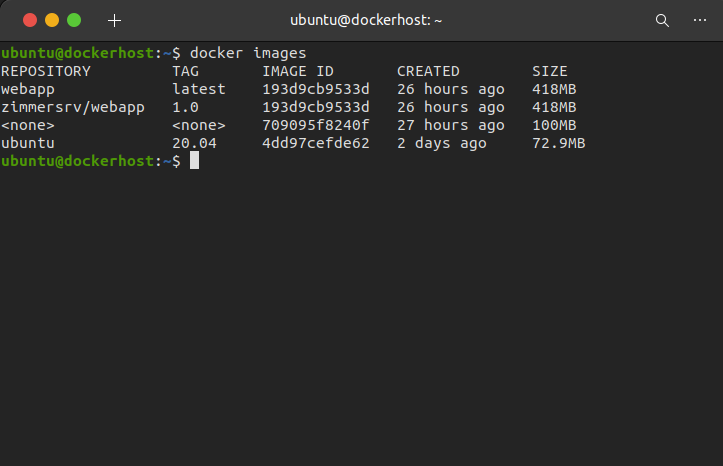
Task: Open the three-dots more options menu
Action: point(700,20)
